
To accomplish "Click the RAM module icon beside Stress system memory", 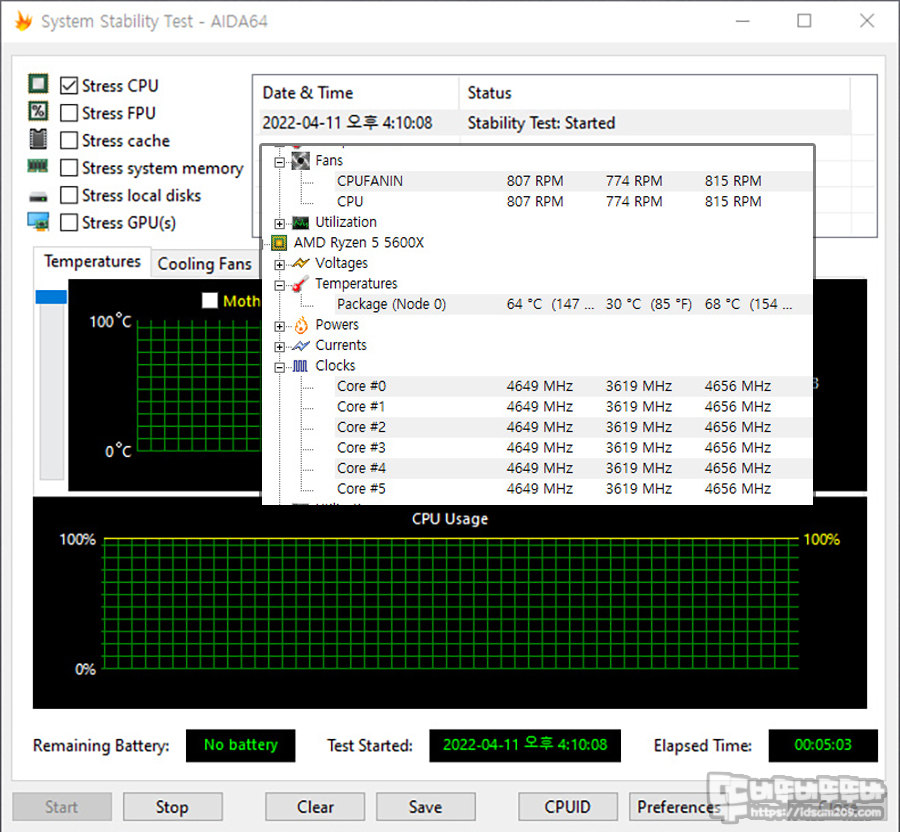I will point(38,166).
